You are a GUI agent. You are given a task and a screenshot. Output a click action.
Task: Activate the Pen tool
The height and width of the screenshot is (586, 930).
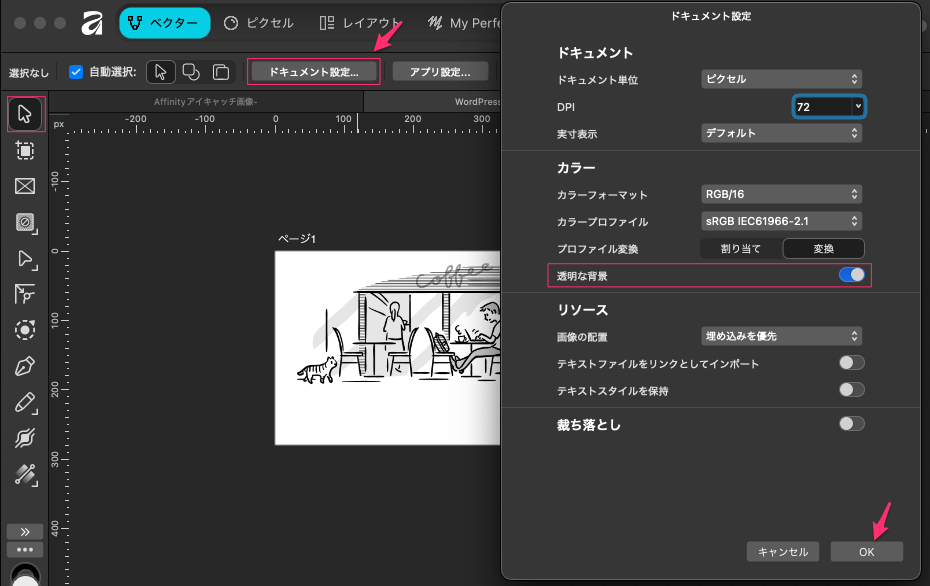[x=25, y=366]
